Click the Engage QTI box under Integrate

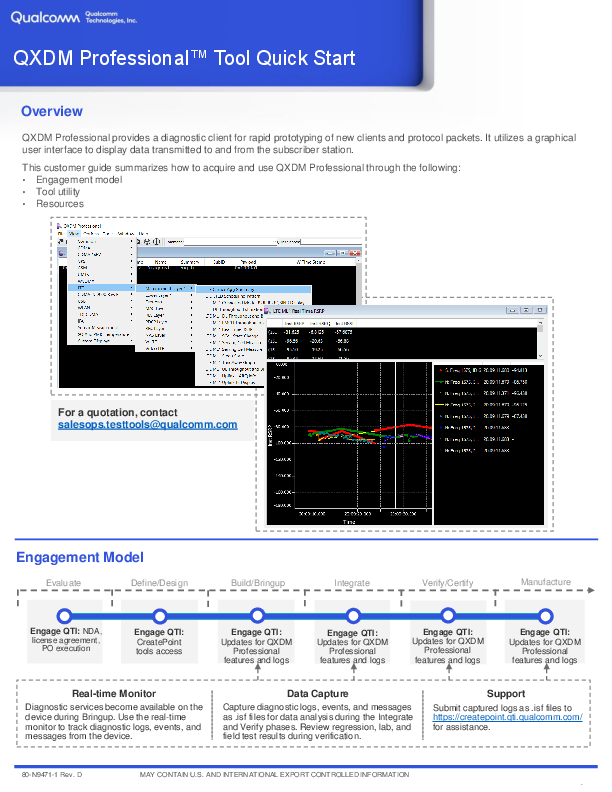tap(352, 631)
